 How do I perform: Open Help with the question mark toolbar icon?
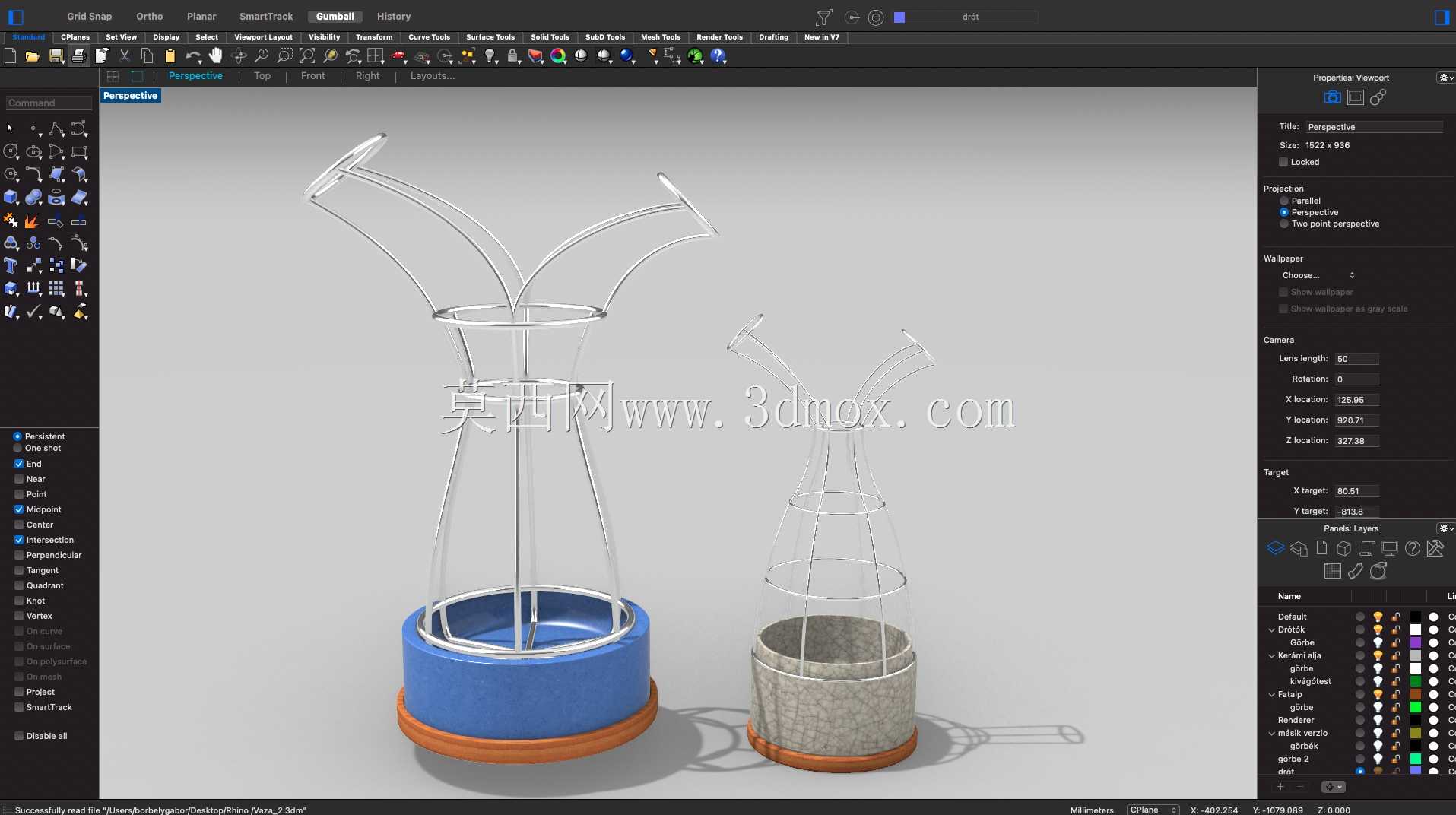pos(718,55)
